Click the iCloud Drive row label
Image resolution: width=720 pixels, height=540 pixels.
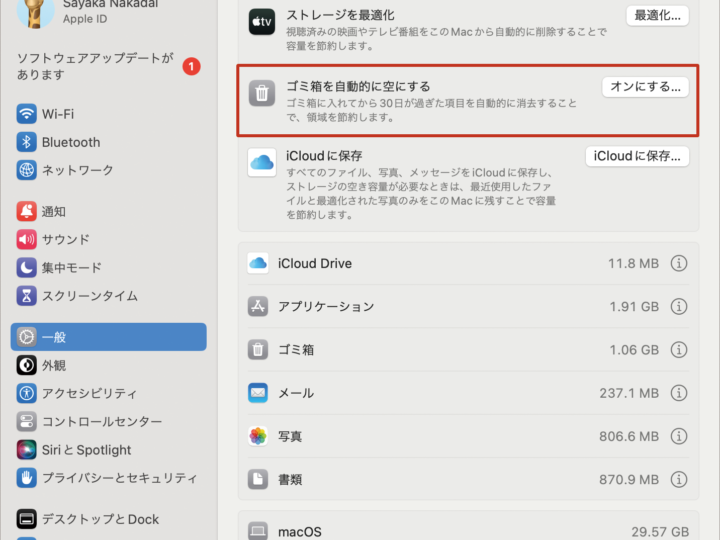315,263
